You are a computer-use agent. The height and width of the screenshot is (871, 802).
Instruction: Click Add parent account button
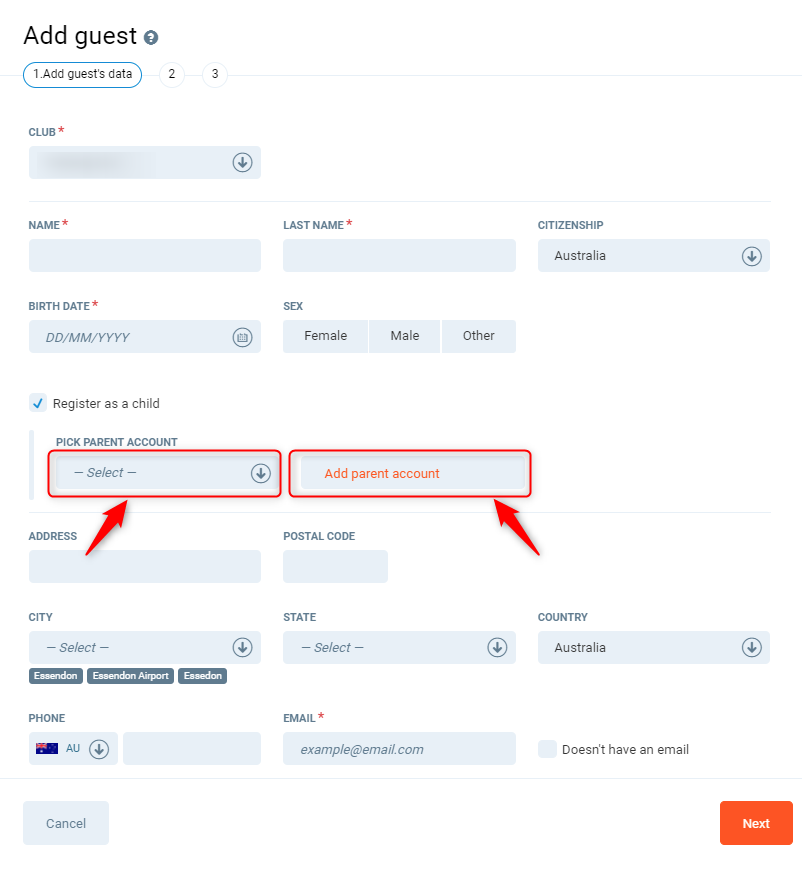click(x=411, y=473)
